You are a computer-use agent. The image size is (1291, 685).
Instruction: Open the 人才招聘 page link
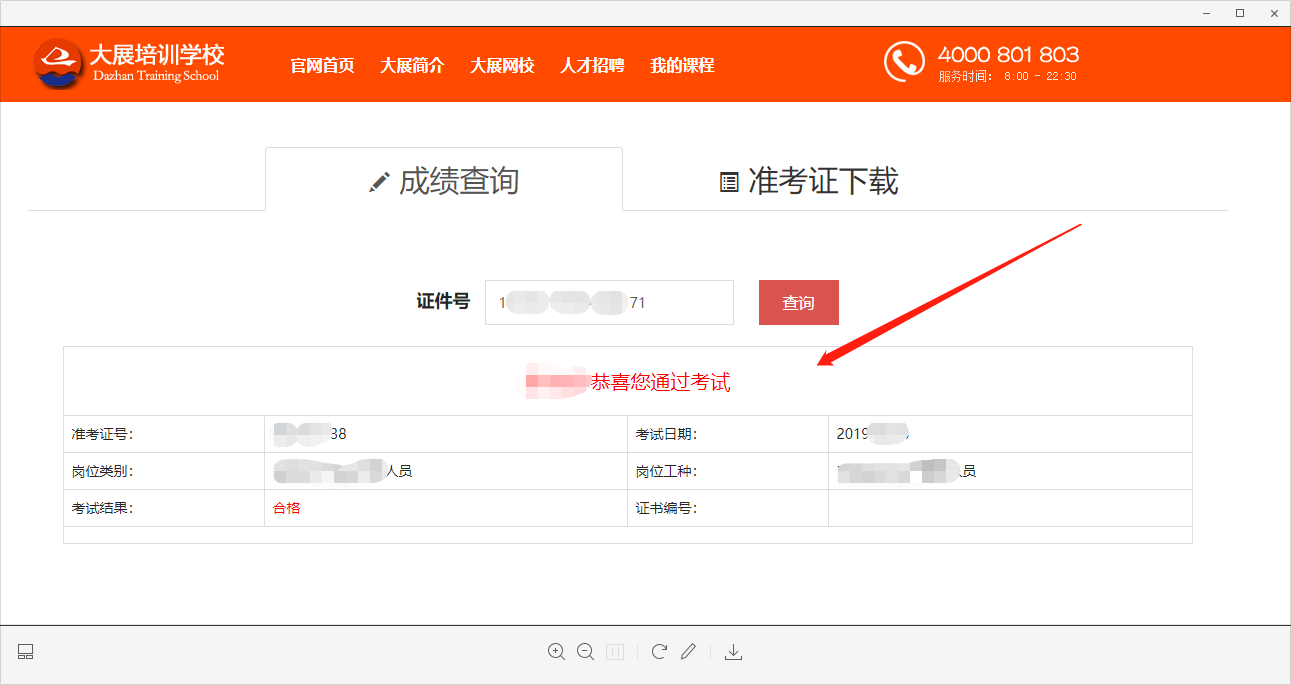click(592, 66)
